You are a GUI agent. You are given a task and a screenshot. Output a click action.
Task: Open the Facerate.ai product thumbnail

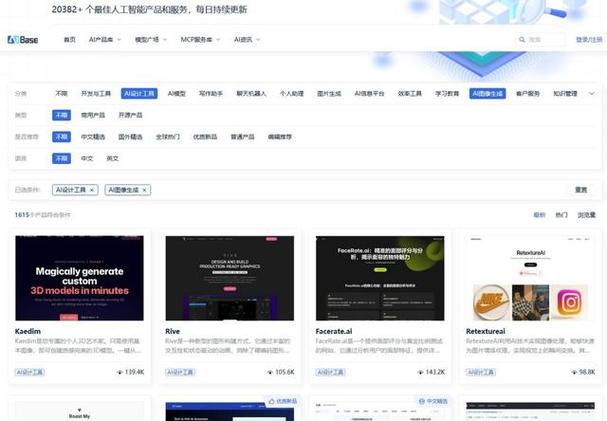click(x=380, y=278)
